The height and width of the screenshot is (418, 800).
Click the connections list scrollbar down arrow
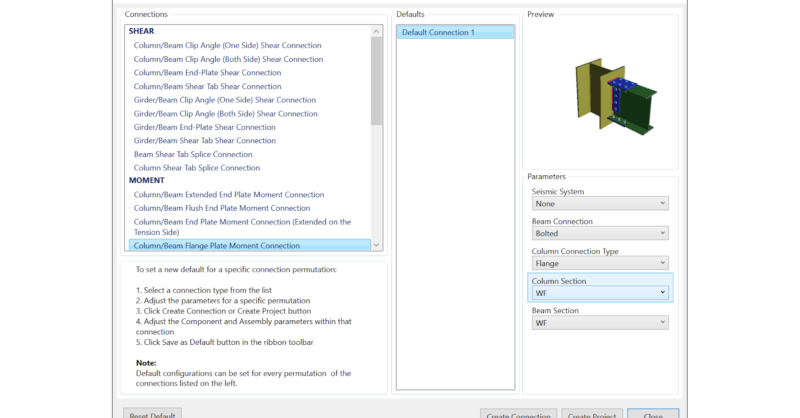376,245
